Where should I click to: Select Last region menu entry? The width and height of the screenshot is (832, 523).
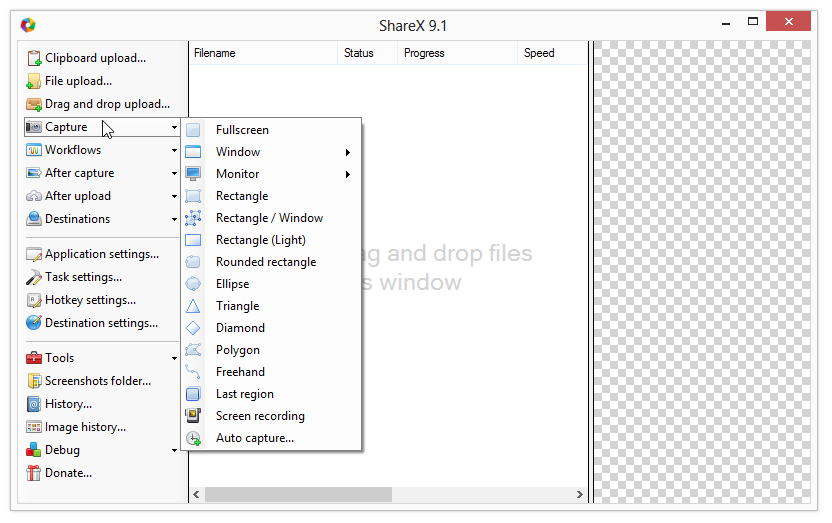271,394
